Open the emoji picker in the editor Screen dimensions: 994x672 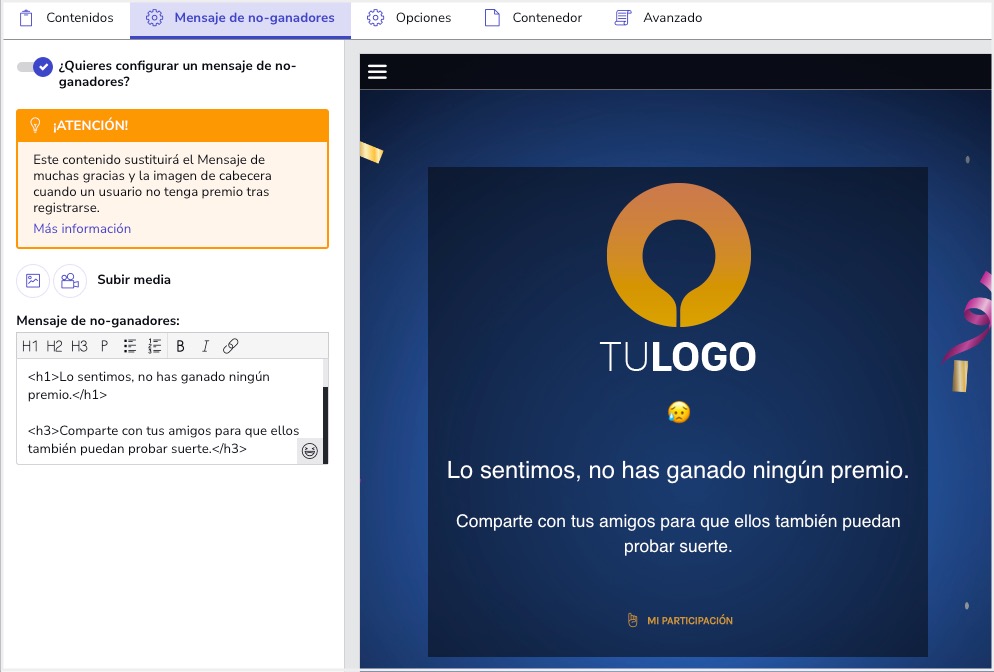point(310,451)
